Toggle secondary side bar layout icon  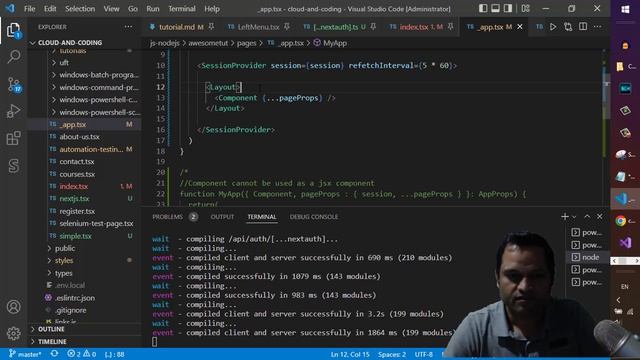(x=508, y=9)
